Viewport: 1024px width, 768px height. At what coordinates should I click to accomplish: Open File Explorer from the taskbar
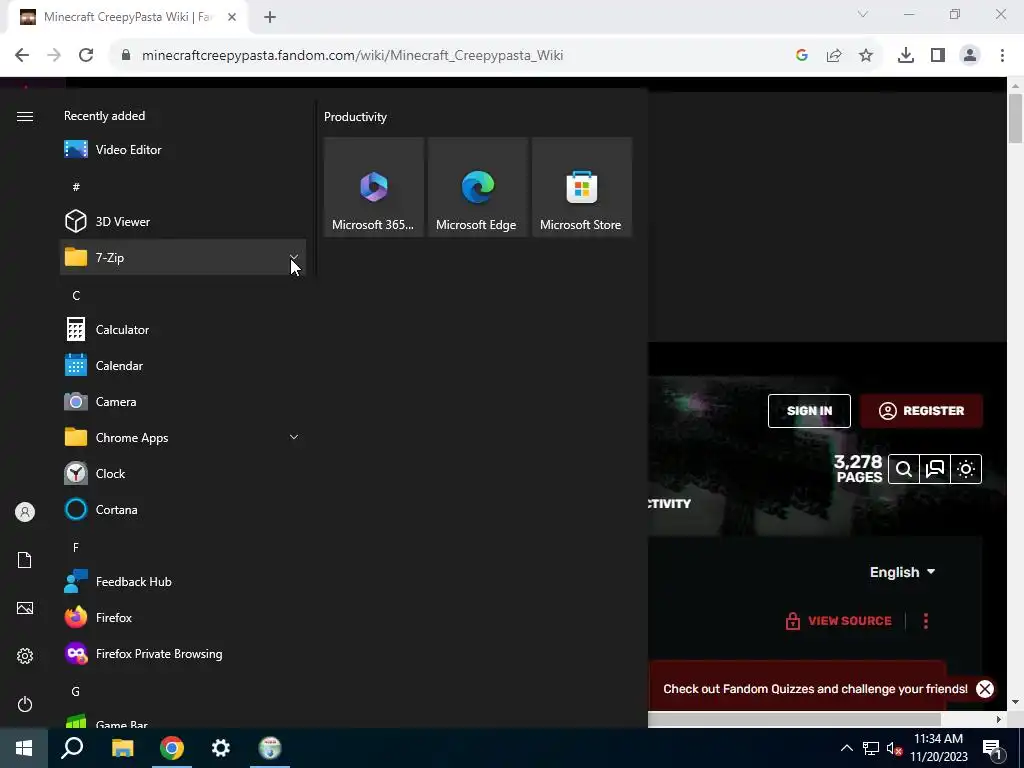coord(122,748)
